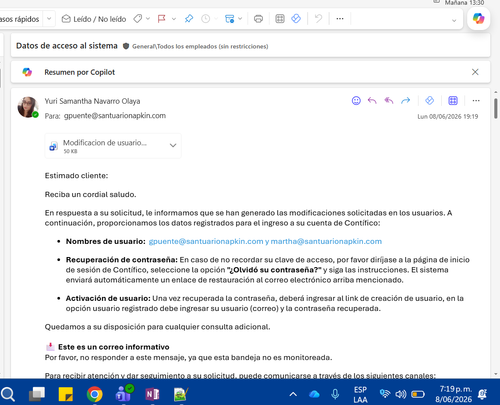Click the diamond add-in icon in message header

pyautogui.click(x=430, y=100)
